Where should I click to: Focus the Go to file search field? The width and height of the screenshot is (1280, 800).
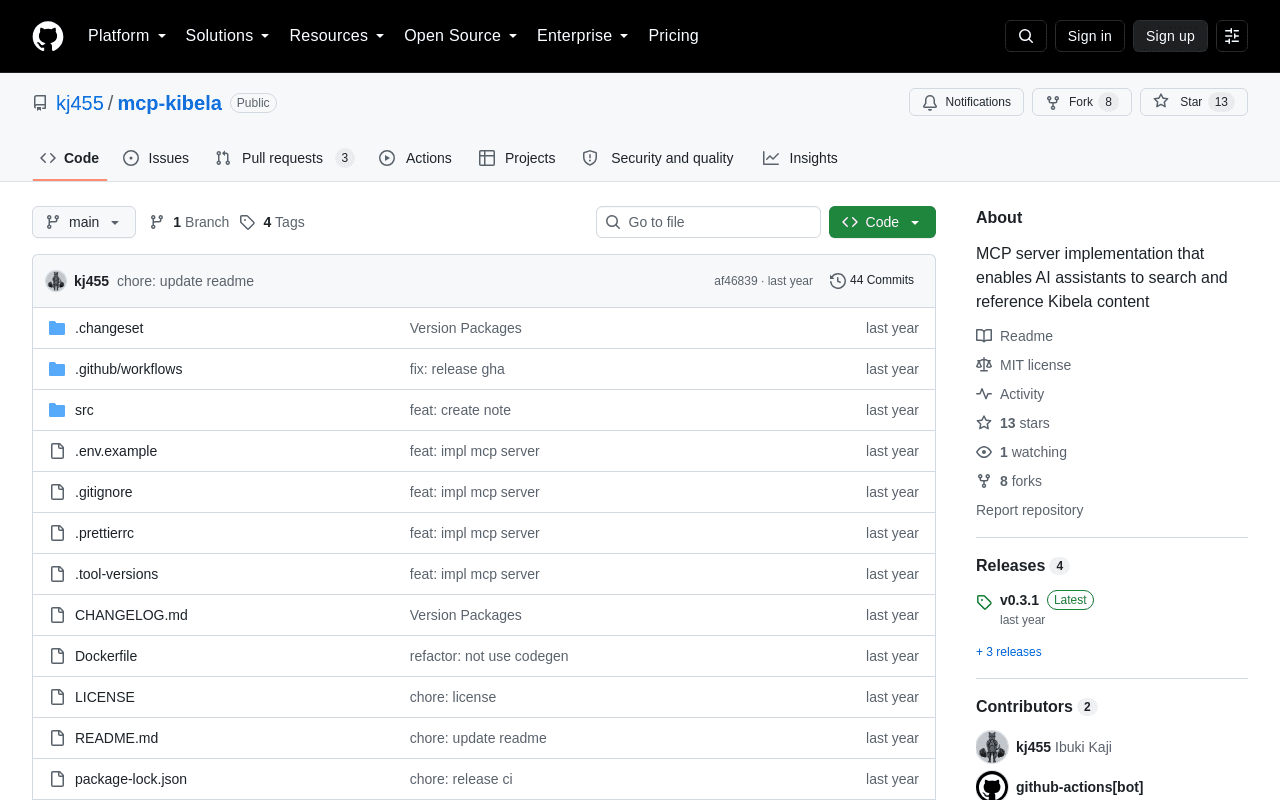click(708, 222)
